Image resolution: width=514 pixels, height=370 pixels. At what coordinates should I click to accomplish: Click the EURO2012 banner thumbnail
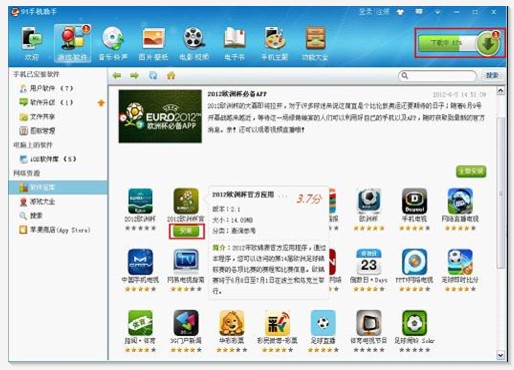pos(160,116)
